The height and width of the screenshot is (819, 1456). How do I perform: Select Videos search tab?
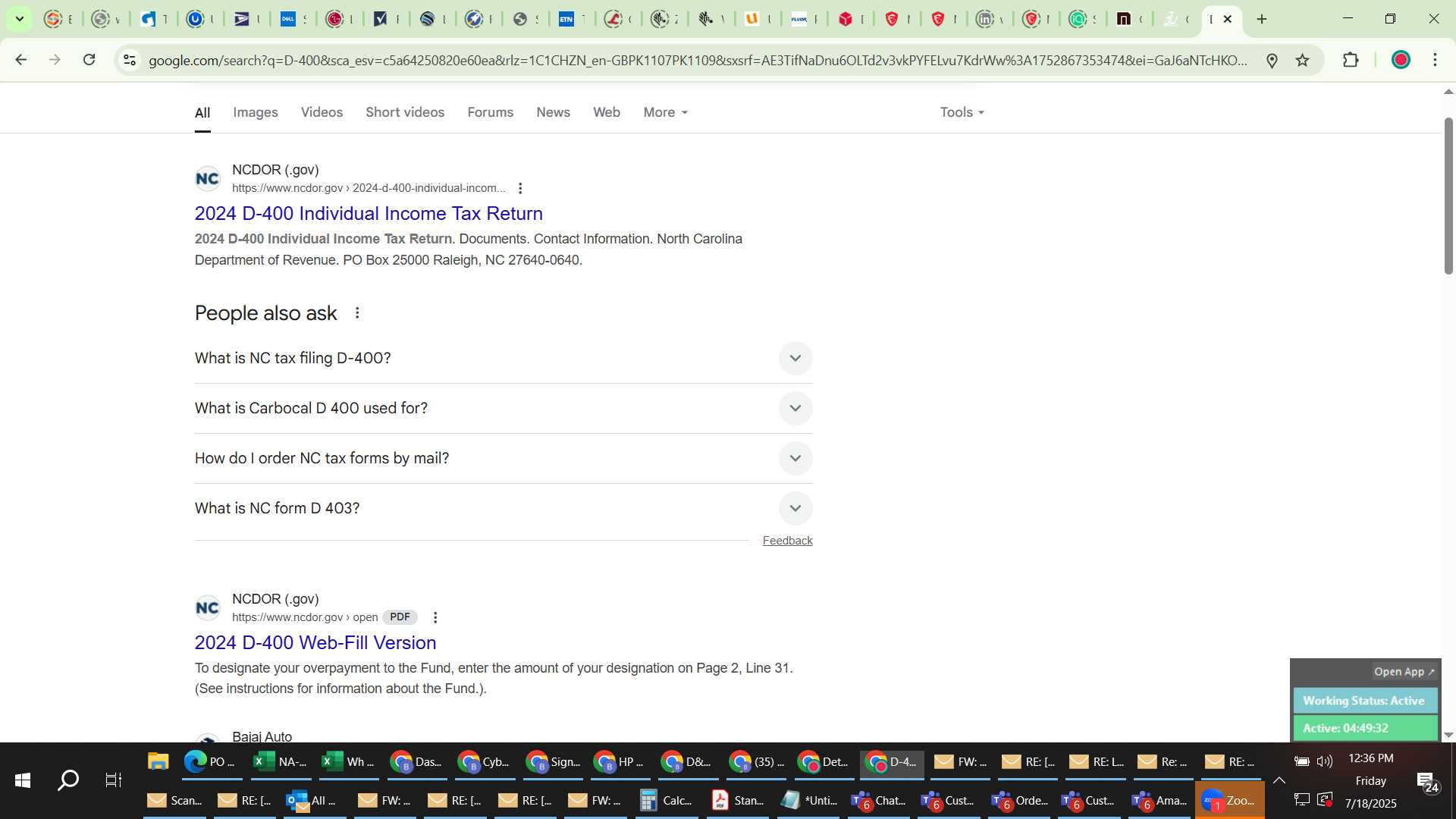tap(322, 112)
